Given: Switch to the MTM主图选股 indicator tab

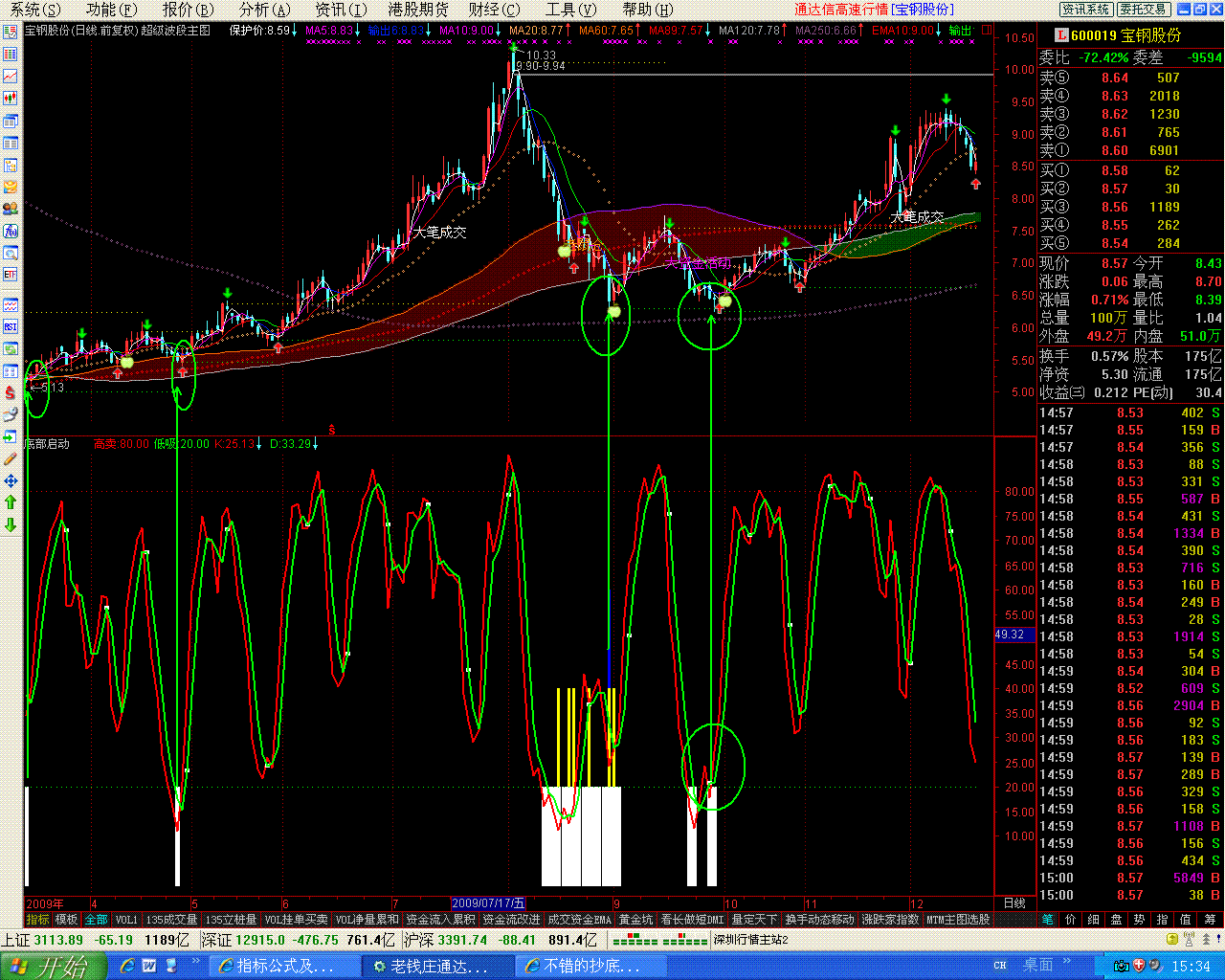Looking at the screenshot, I should (x=958, y=920).
